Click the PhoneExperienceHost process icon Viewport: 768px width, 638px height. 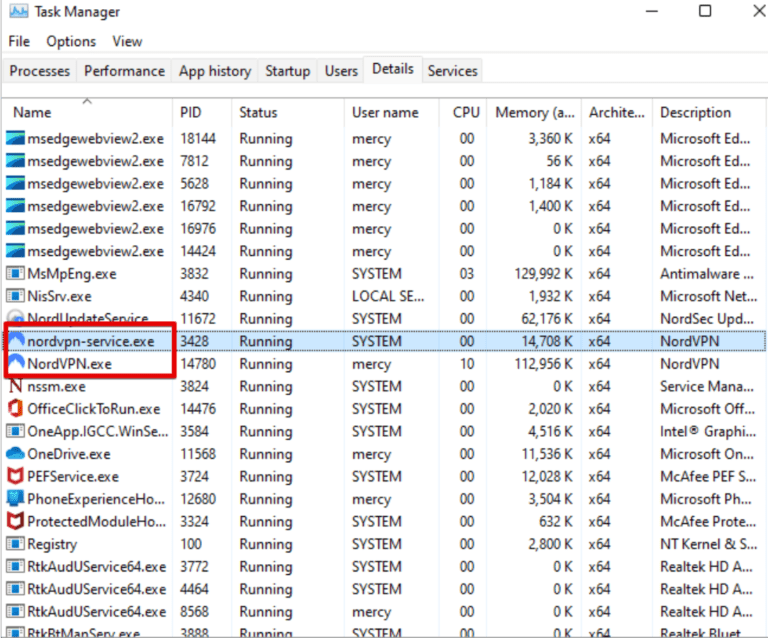point(15,499)
